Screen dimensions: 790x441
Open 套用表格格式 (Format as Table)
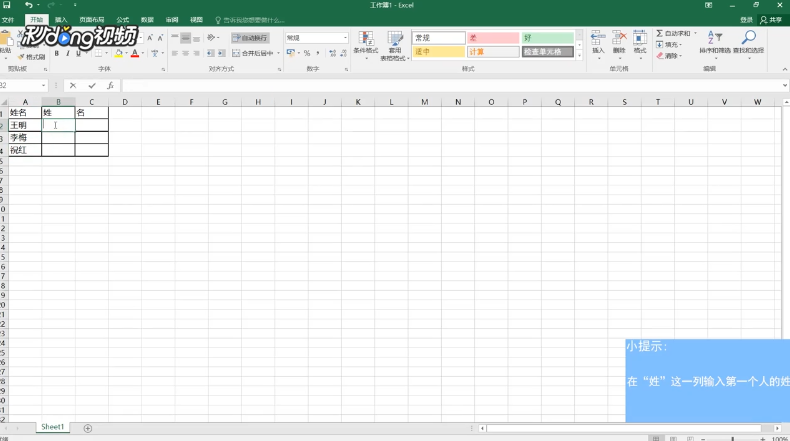394,45
